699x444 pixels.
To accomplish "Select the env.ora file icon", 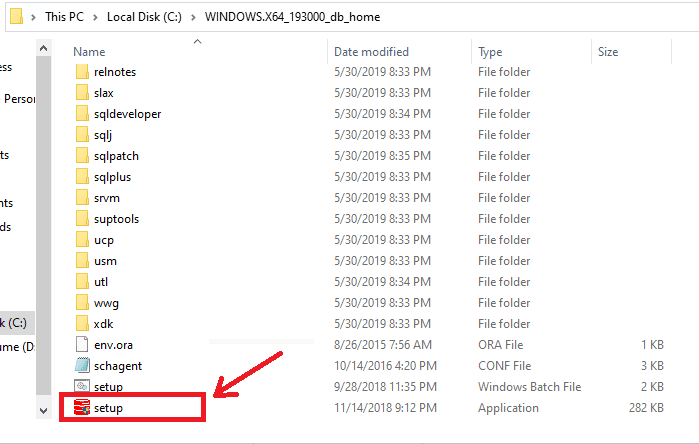I will point(82,345).
